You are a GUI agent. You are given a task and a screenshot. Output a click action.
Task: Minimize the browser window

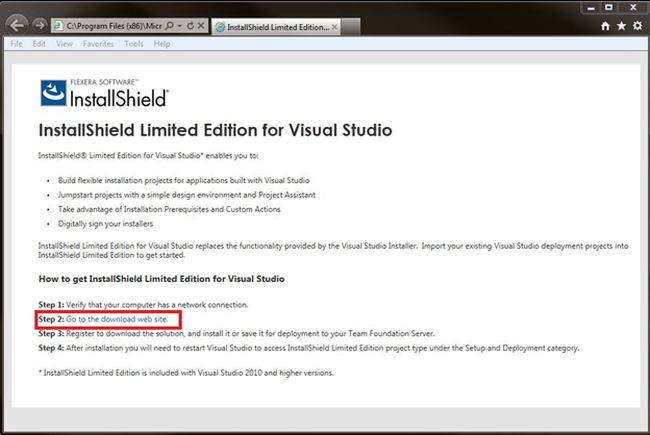pos(591,7)
